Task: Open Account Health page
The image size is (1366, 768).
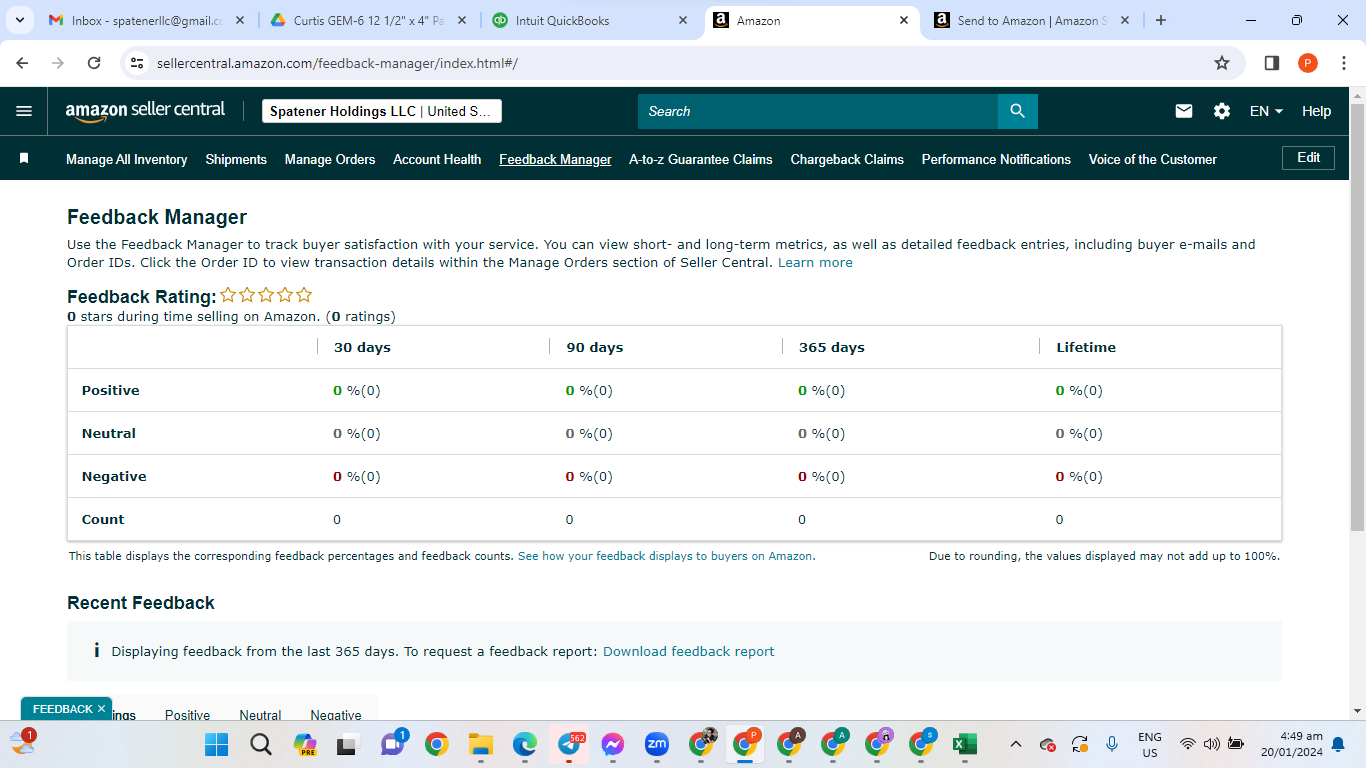Action: (x=437, y=159)
